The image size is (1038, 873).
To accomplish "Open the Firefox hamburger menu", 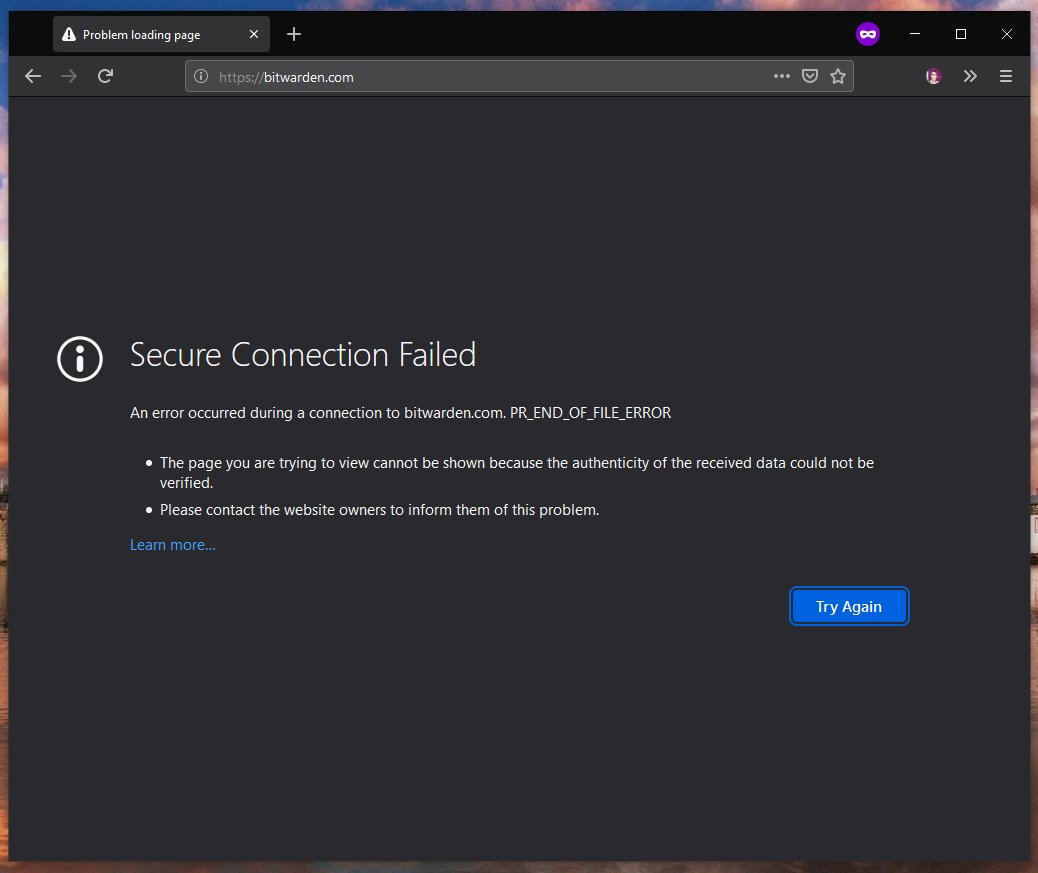I will click(1006, 76).
